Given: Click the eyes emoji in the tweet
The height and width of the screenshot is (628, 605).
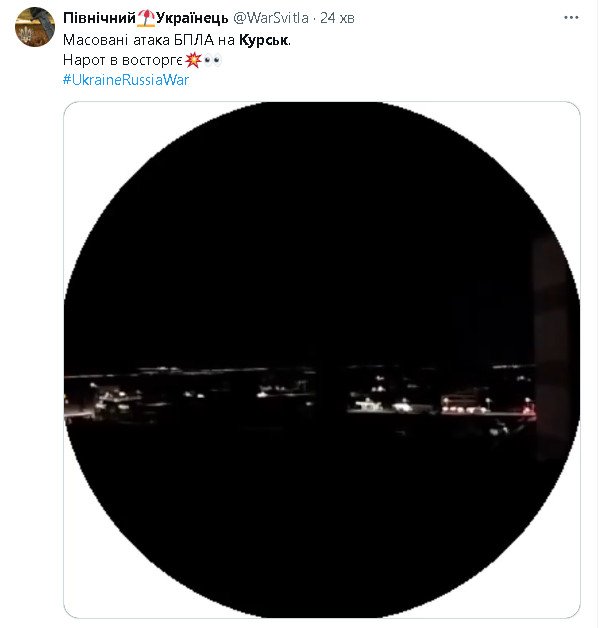Looking at the screenshot, I should 212,61.
